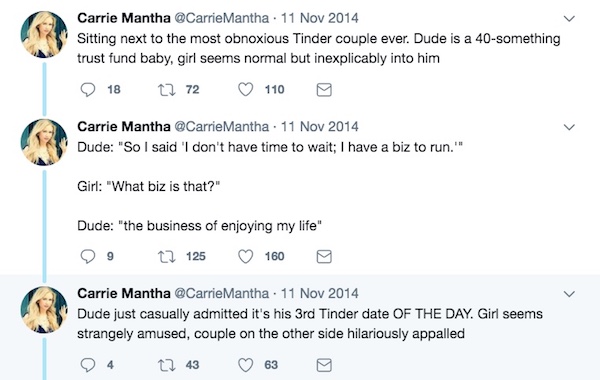Open 11 Nov 2014 timestamp of third tweet
The image size is (600, 380).
[x=320, y=294]
